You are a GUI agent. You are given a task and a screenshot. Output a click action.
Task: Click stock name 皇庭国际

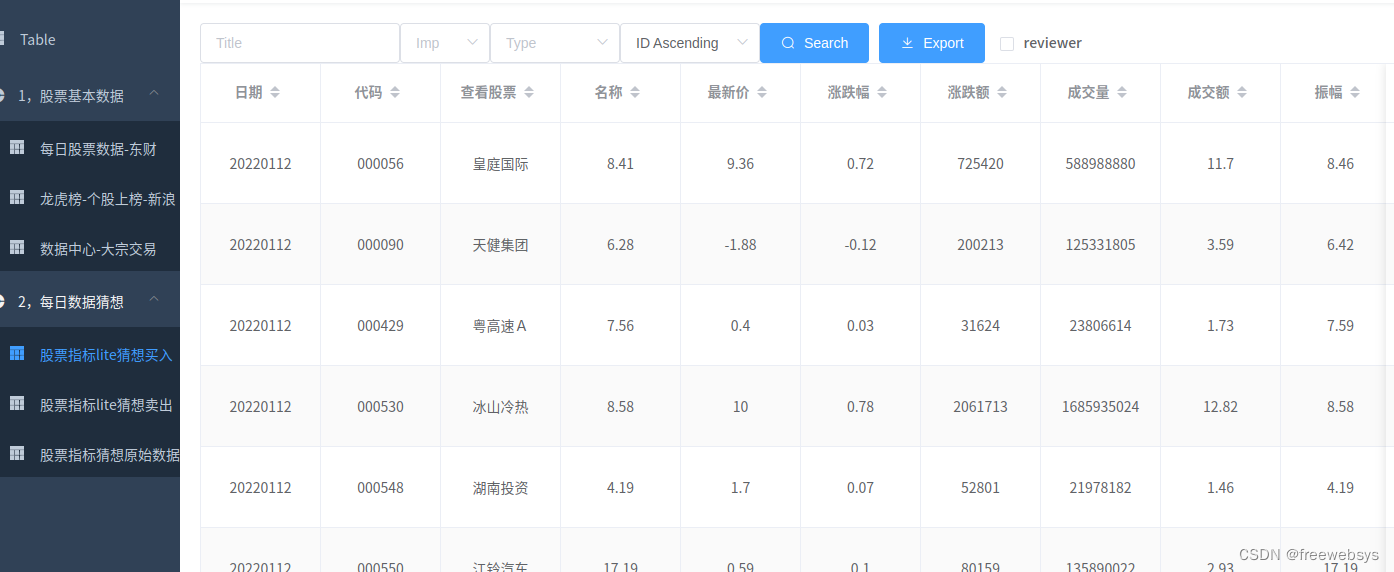tap(500, 164)
